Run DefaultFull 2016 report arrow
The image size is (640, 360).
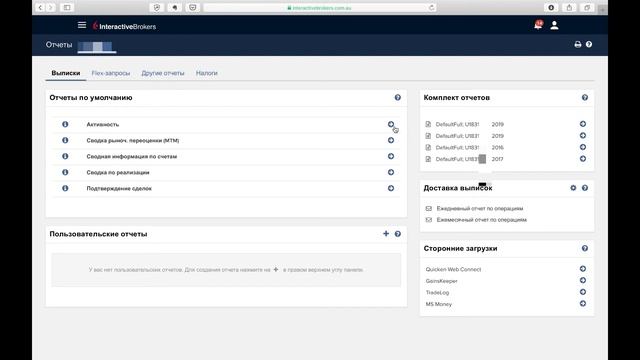click(583, 147)
